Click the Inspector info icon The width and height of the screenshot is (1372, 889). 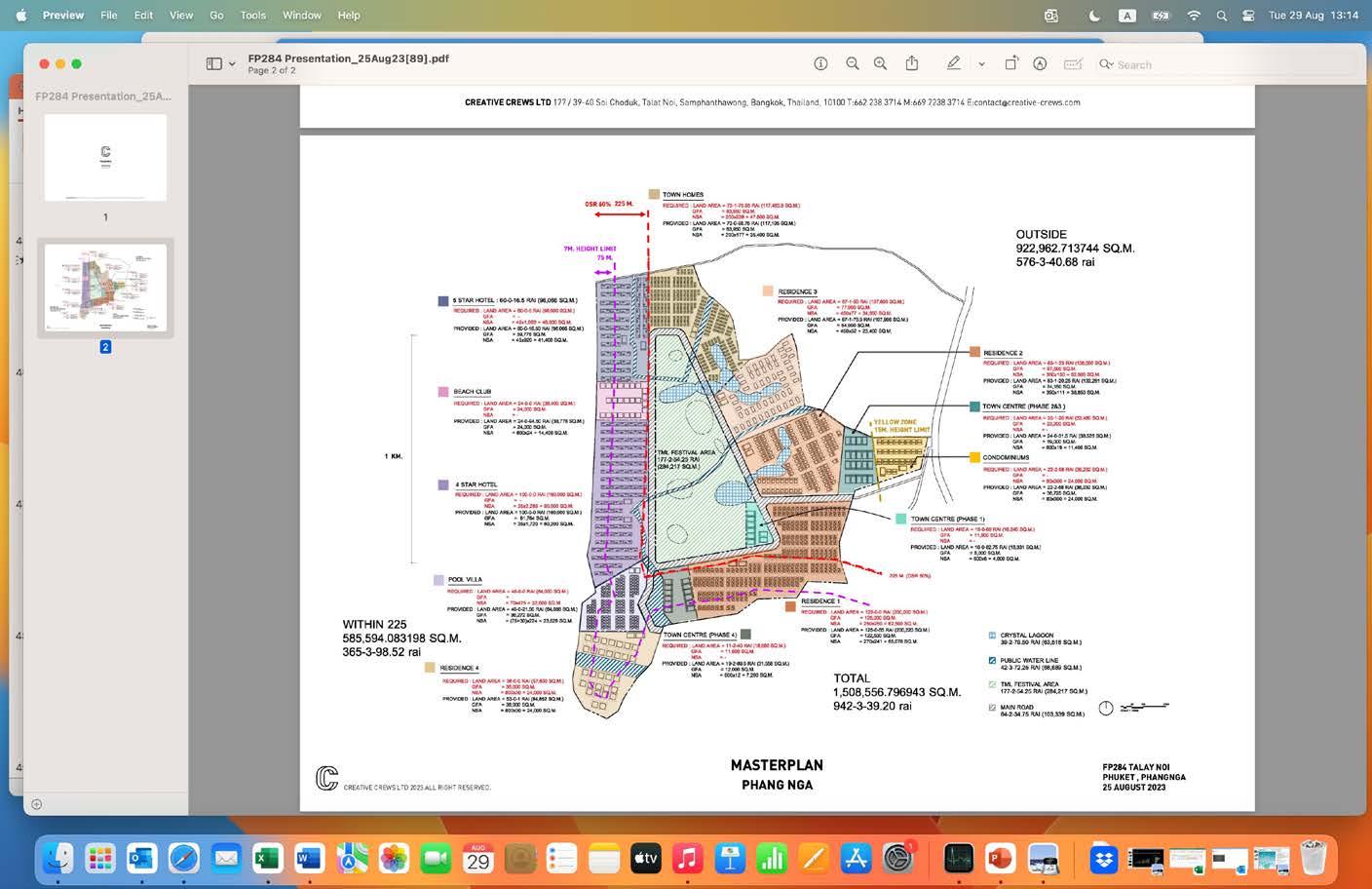tap(820, 63)
